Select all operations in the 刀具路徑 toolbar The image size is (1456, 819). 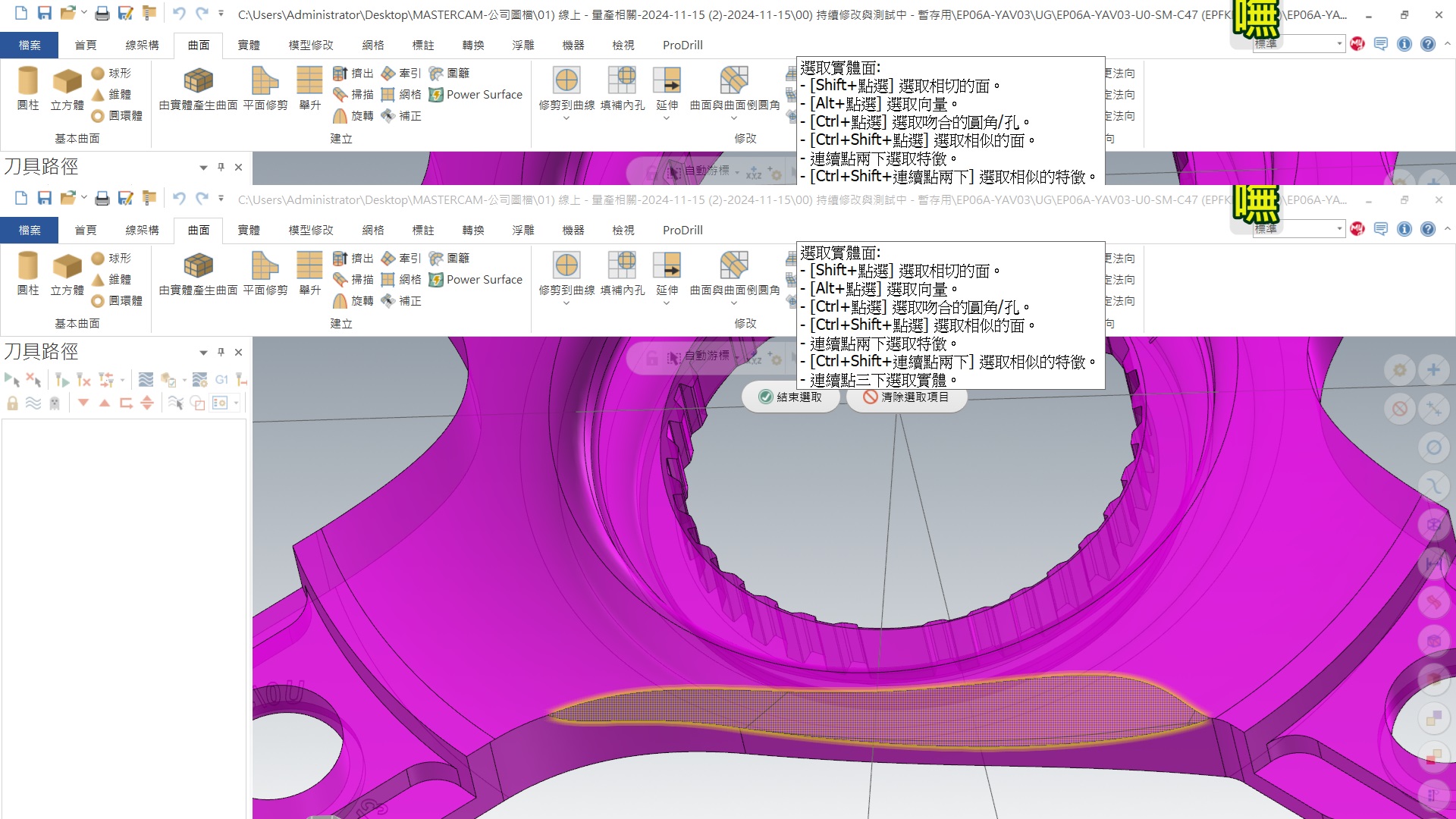point(12,379)
